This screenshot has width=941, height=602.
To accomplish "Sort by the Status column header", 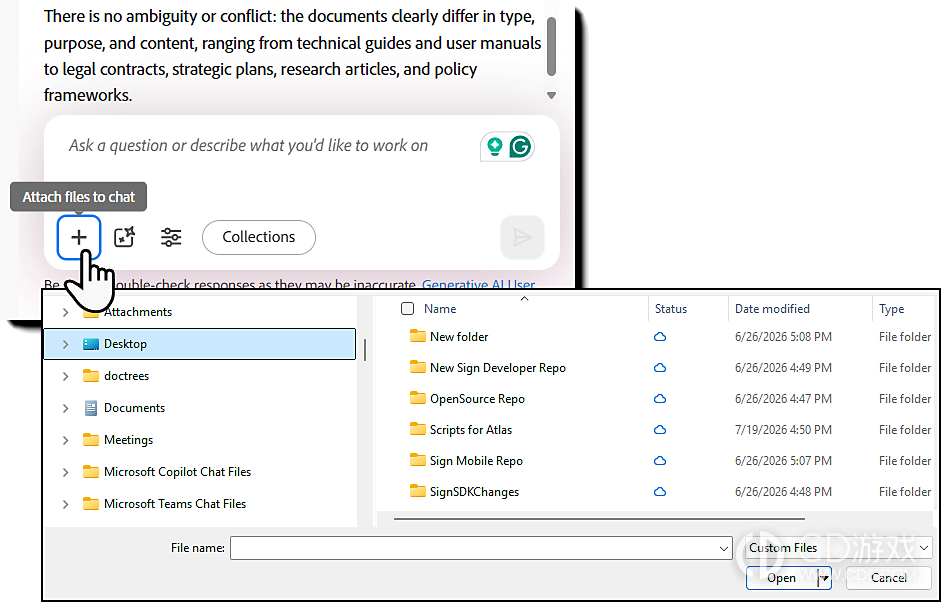I will coord(670,309).
